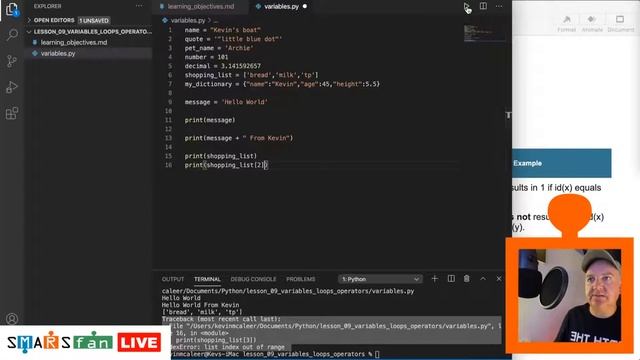
Task: Click variables.py in the breadcrumb bar
Action: click(188, 20)
